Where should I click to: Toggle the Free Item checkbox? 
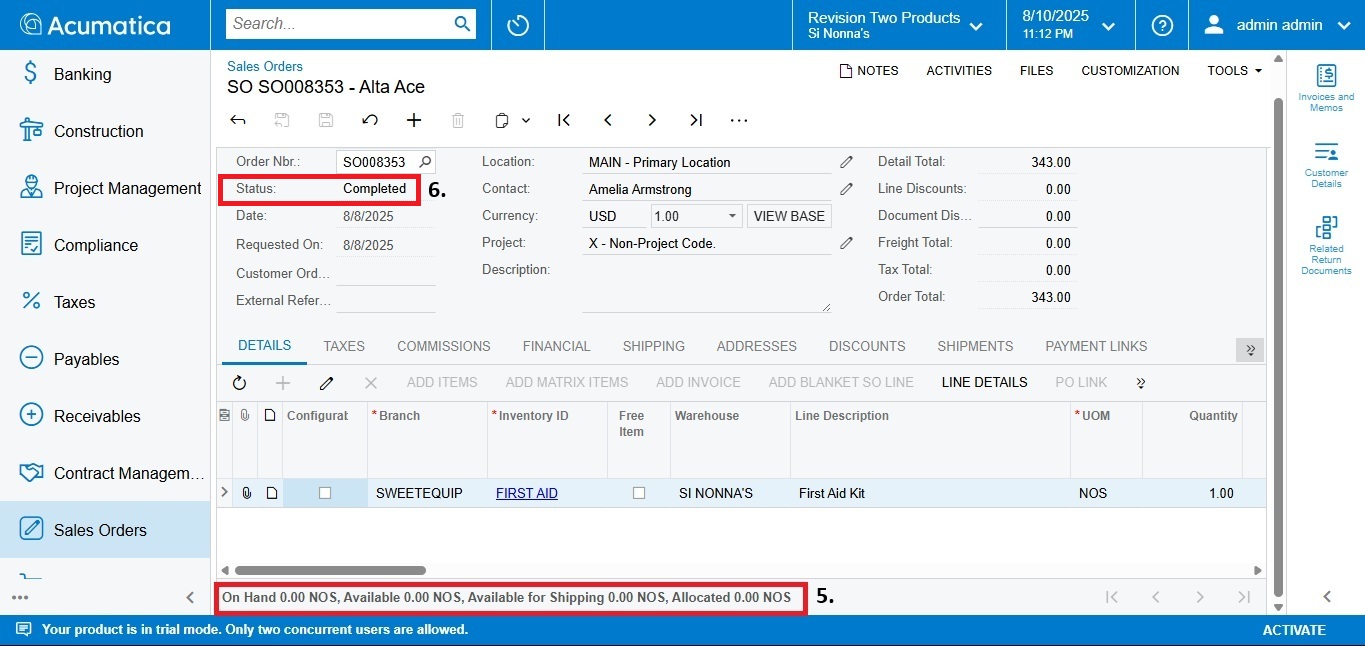coord(639,493)
